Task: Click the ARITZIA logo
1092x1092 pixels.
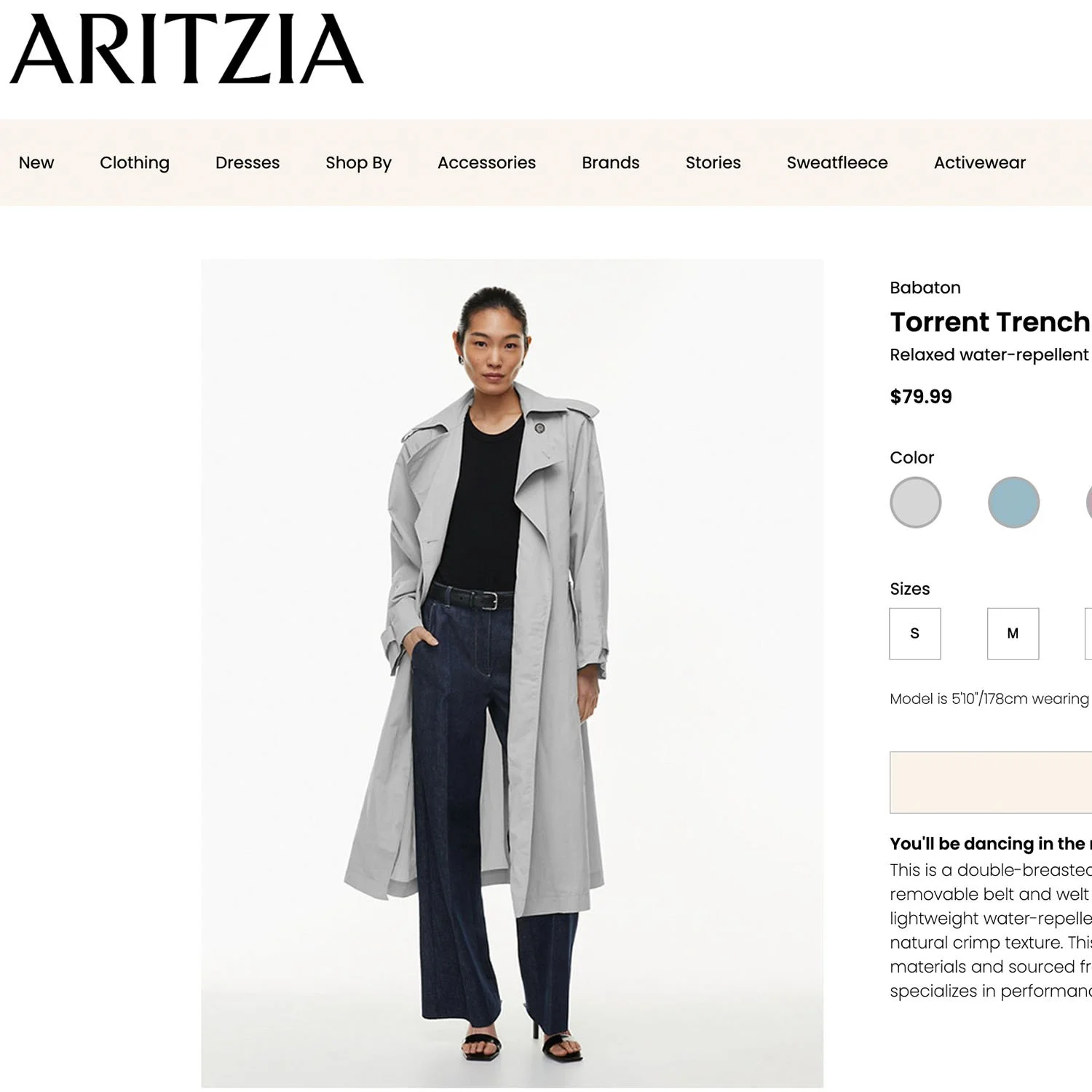Action: point(186,49)
